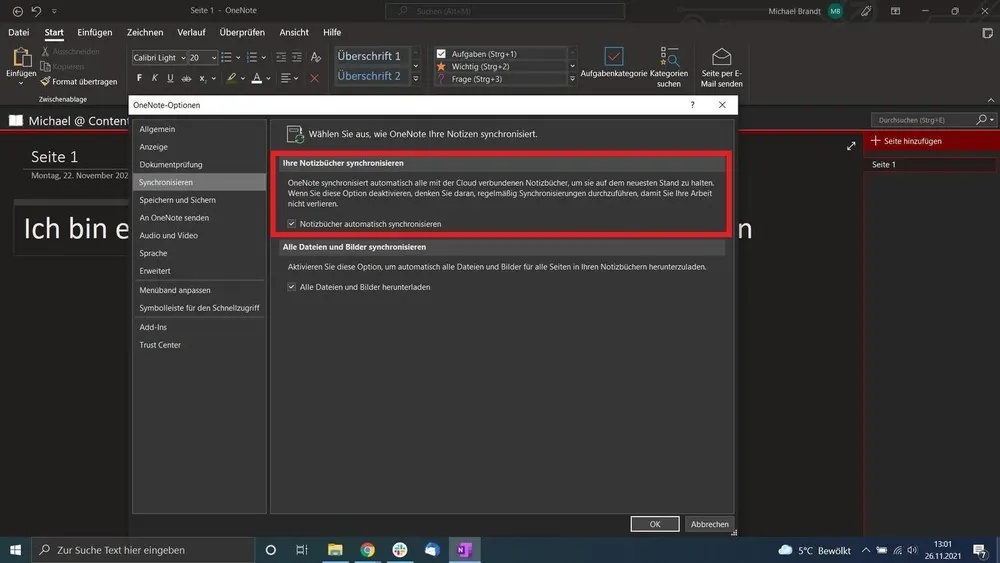The height and width of the screenshot is (563, 1000).
Task: Click the ribbon display options icon
Action: [895, 11]
